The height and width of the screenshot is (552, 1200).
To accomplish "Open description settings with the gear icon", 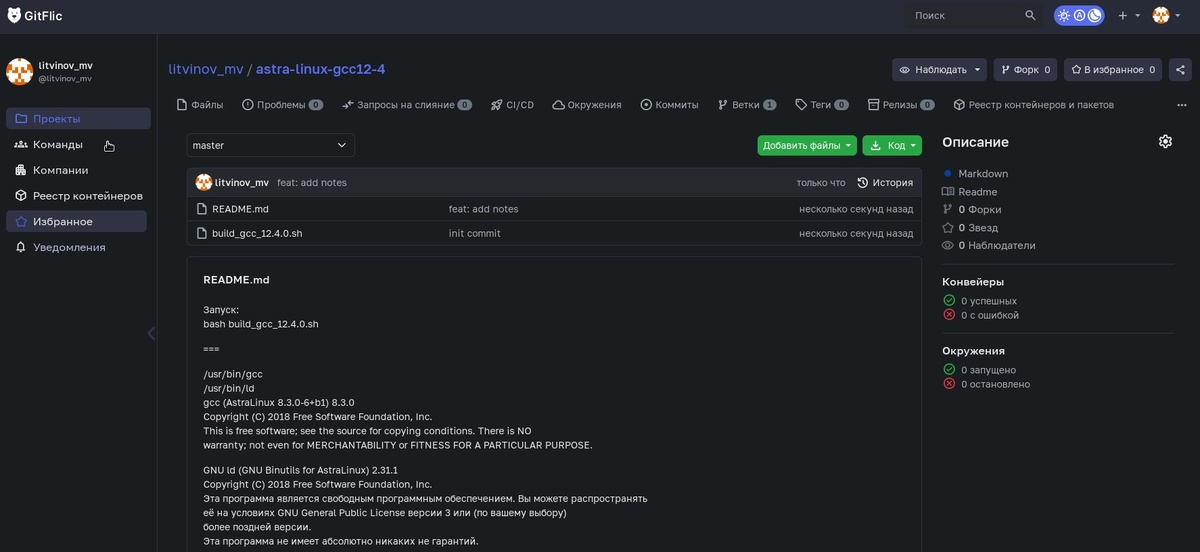I will (1165, 142).
